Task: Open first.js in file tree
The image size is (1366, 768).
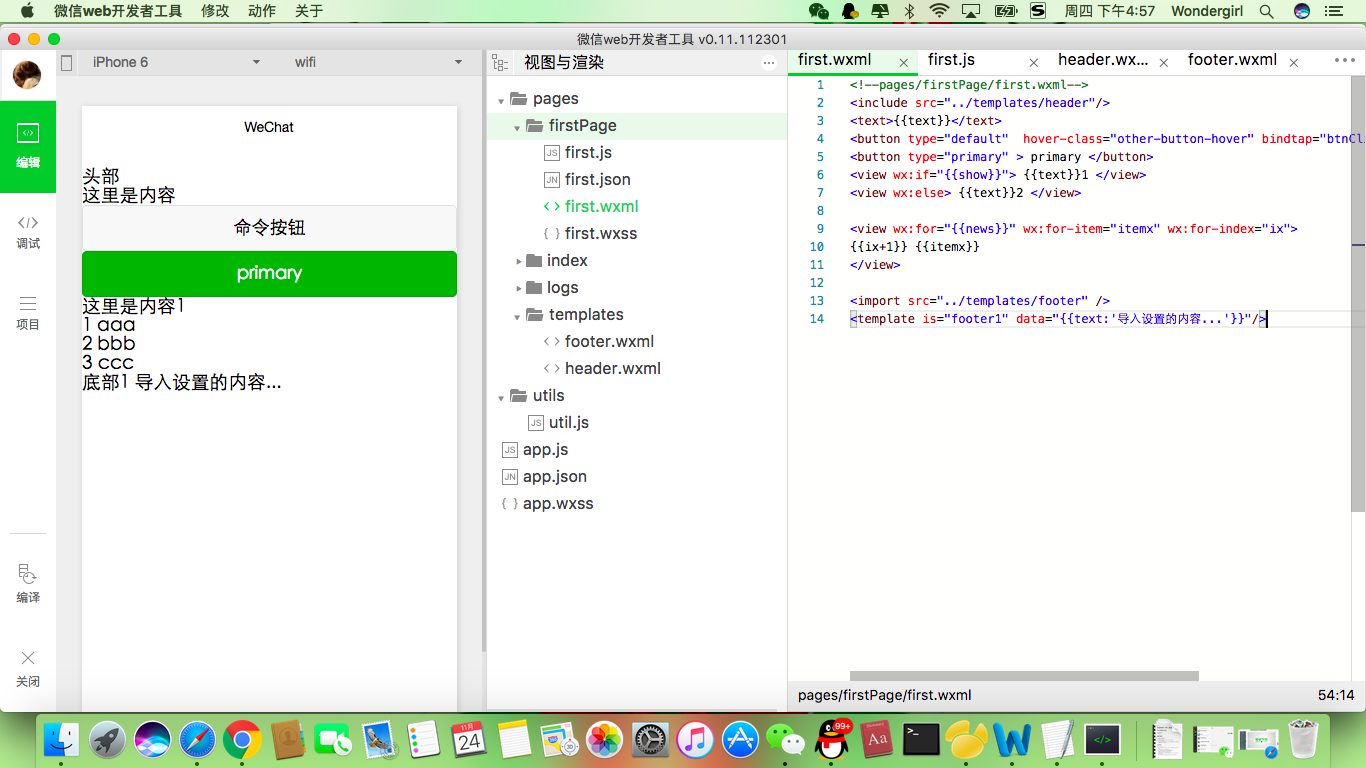Action: pyautogui.click(x=588, y=153)
